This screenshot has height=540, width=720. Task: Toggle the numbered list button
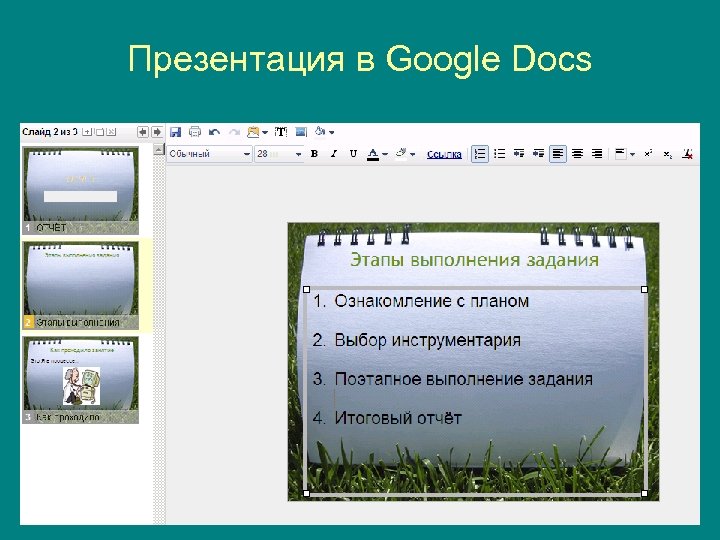pos(480,154)
